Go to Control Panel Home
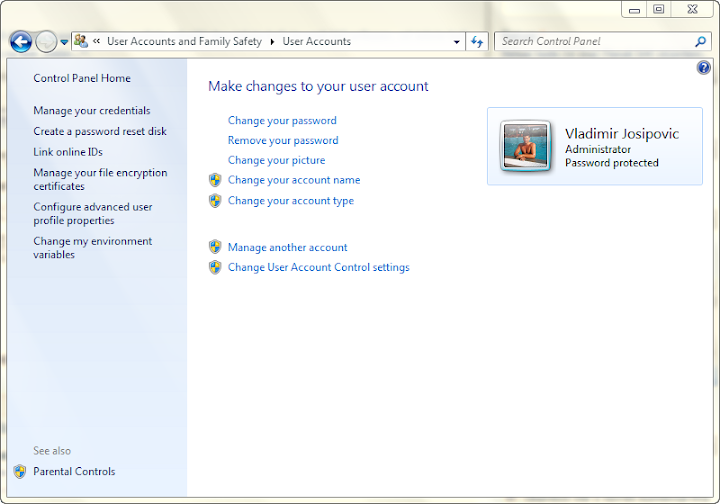Screen dimensions: 720x504 [x=82, y=78]
